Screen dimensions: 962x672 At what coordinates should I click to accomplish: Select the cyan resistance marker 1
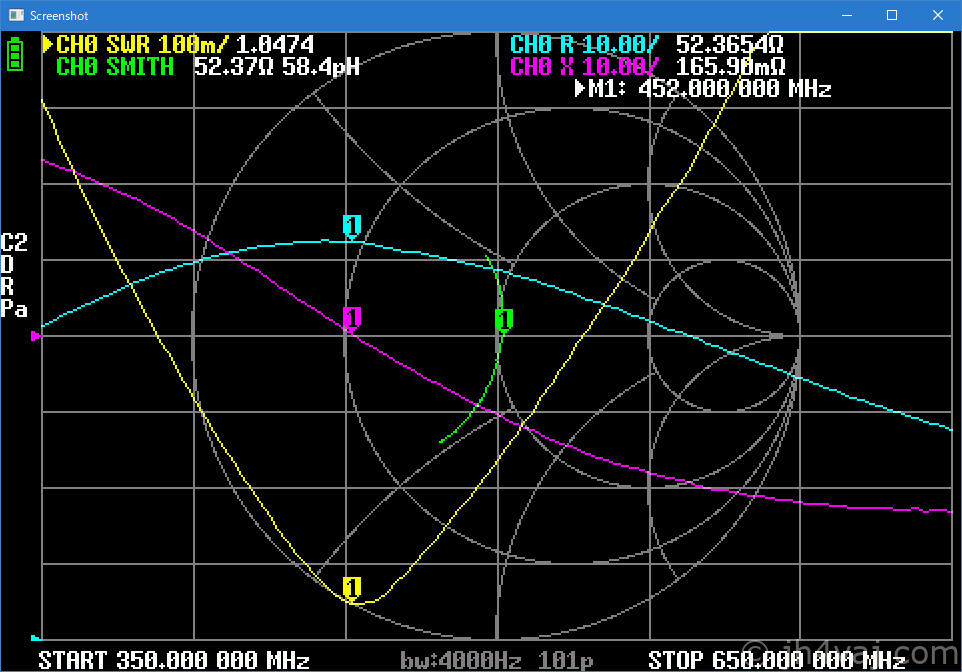click(351, 225)
